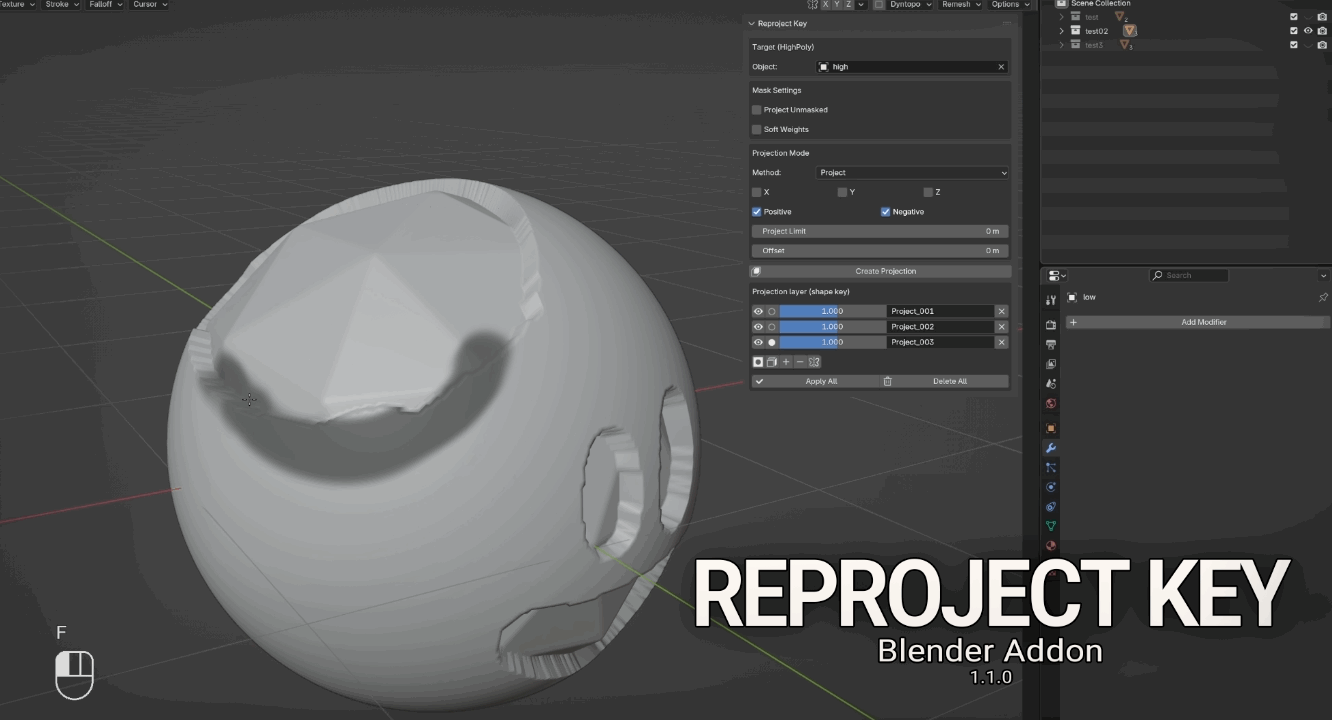Open the properties options chevron dropdown
Viewport: 1332px width, 720px height.
pyautogui.click(x=1324, y=275)
